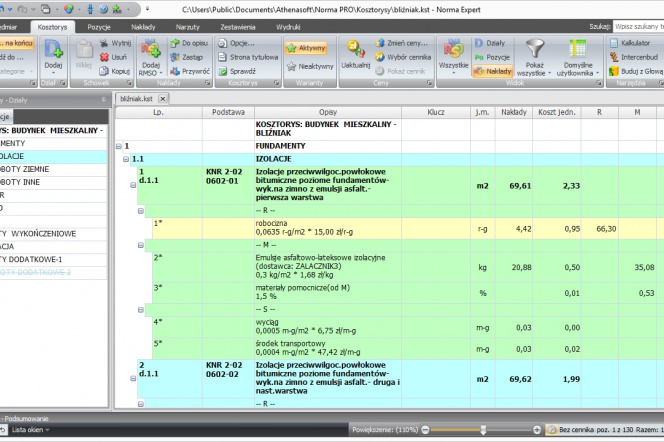Screen dimensions: 664x442
Task: Open the Zestawienia ribbon tab
Action: pyautogui.click(x=240, y=28)
